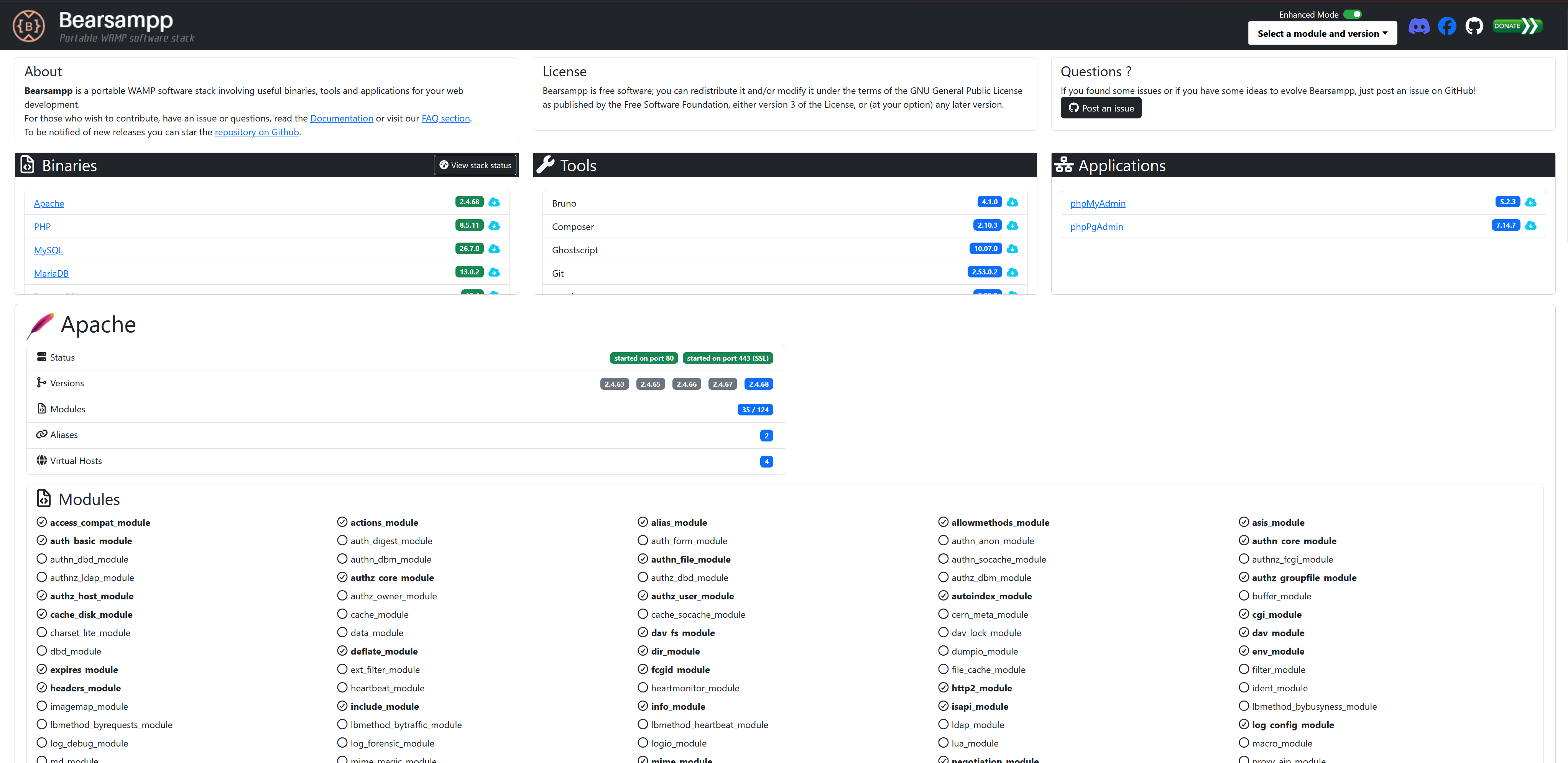The image size is (1568, 763).
Task: Open the repository on Github link
Action: (x=257, y=132)
